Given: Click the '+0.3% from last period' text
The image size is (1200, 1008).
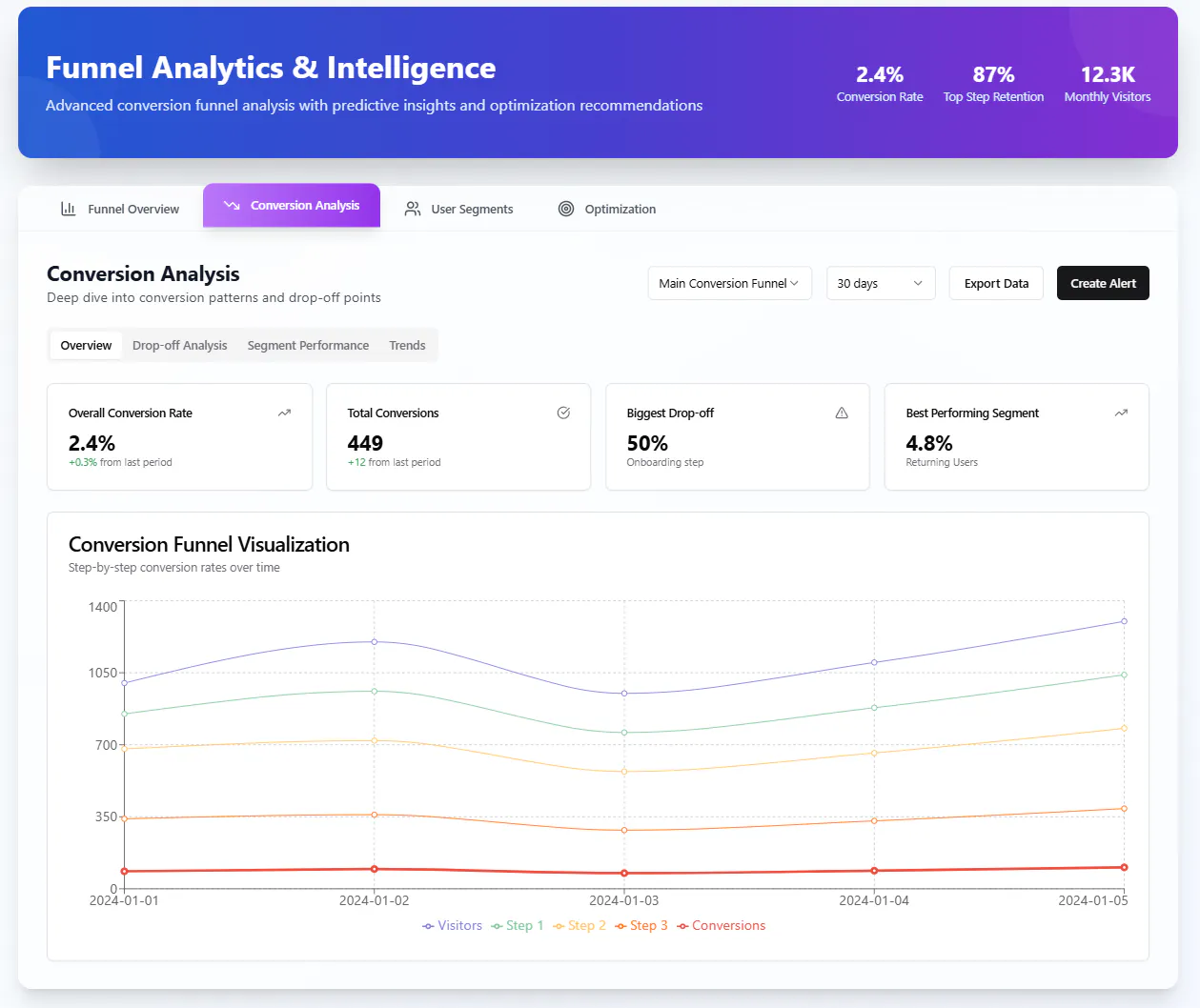Looking at the screenshot, I should click(x=120, y=462).
